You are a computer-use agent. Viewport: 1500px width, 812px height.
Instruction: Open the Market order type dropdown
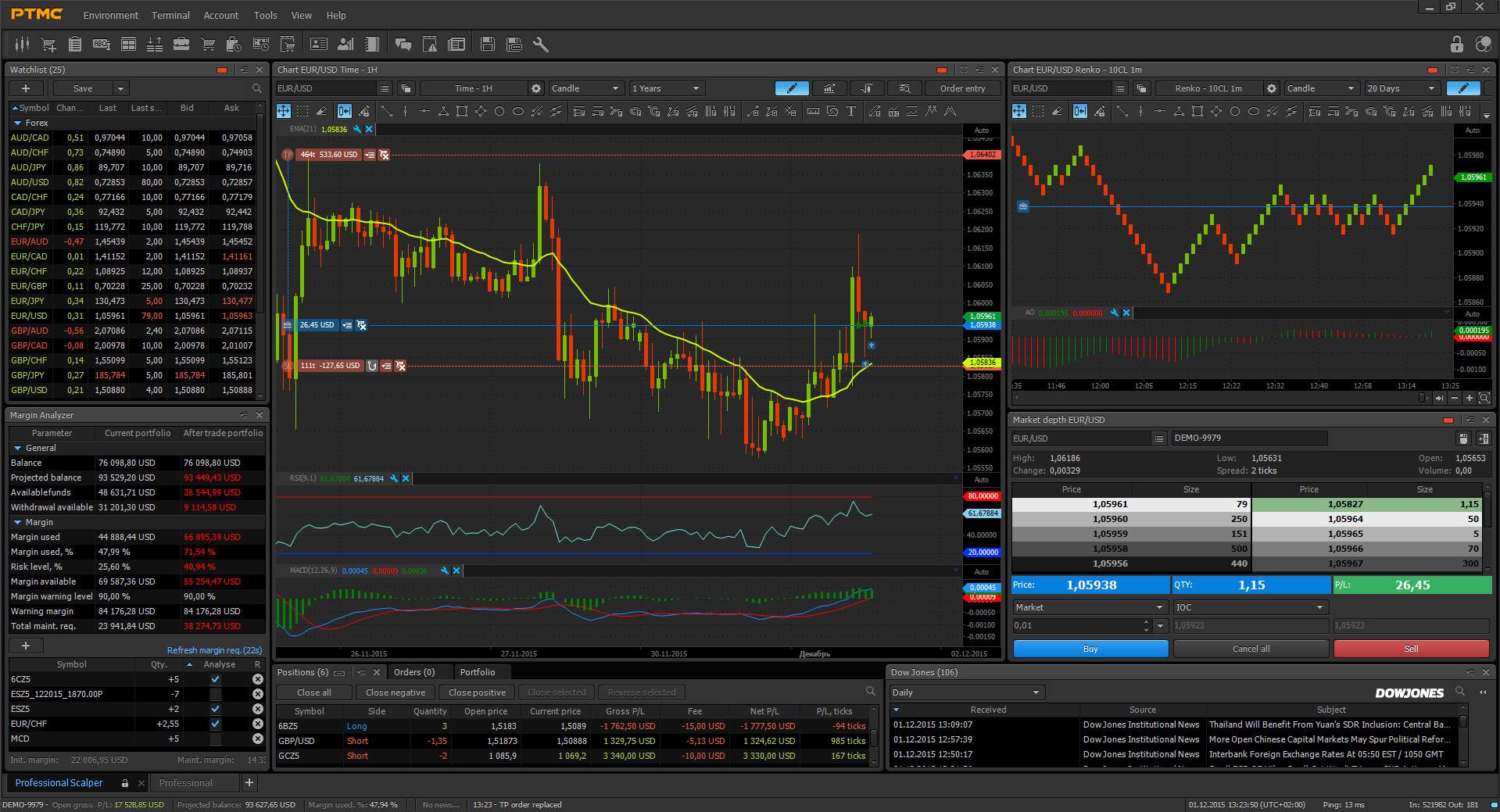point(1090,607)
